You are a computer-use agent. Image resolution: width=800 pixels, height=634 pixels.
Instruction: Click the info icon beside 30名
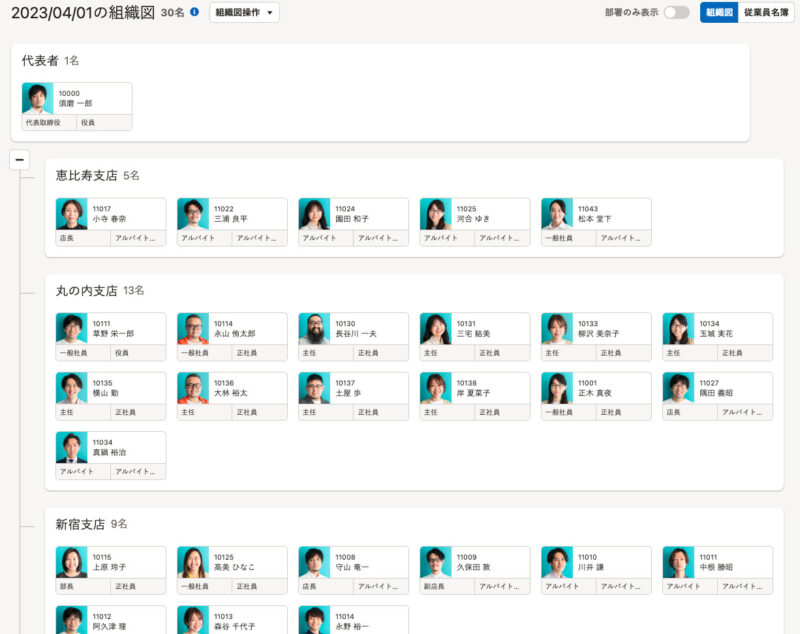point(194,13)
